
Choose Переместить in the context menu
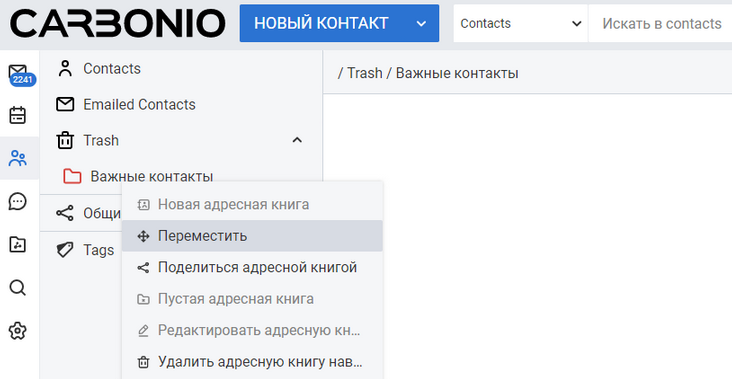(252, 236)
